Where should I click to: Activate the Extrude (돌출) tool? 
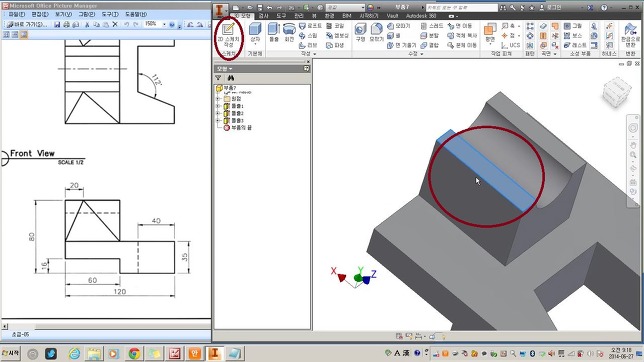(x=274, y=32)
